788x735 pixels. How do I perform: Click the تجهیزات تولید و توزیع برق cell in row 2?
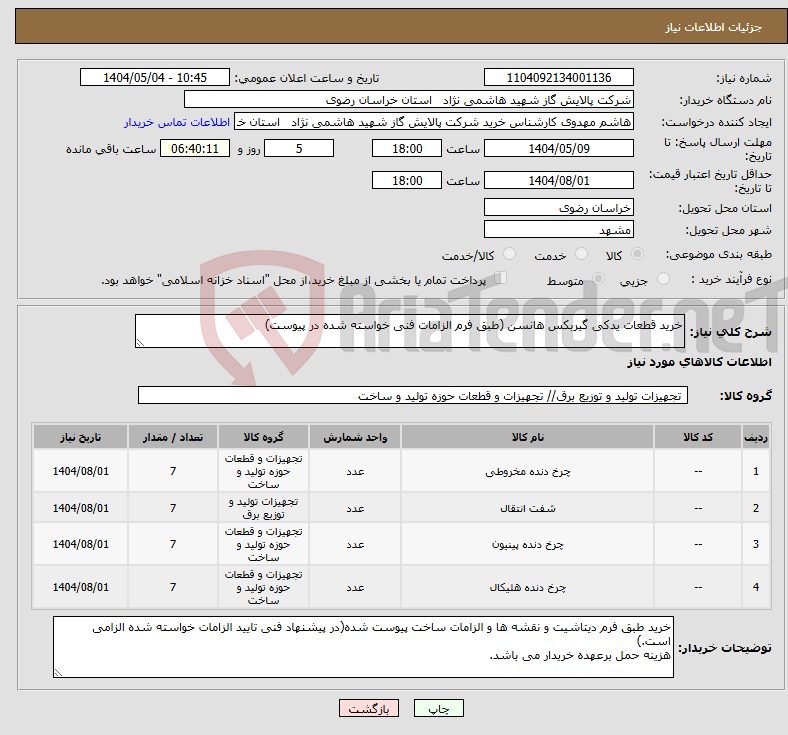263,508
